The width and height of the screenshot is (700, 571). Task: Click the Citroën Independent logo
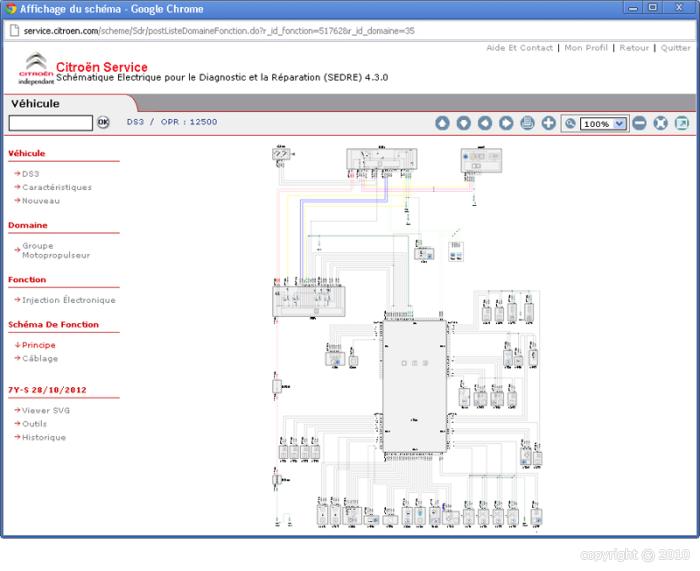pos(36,68)
